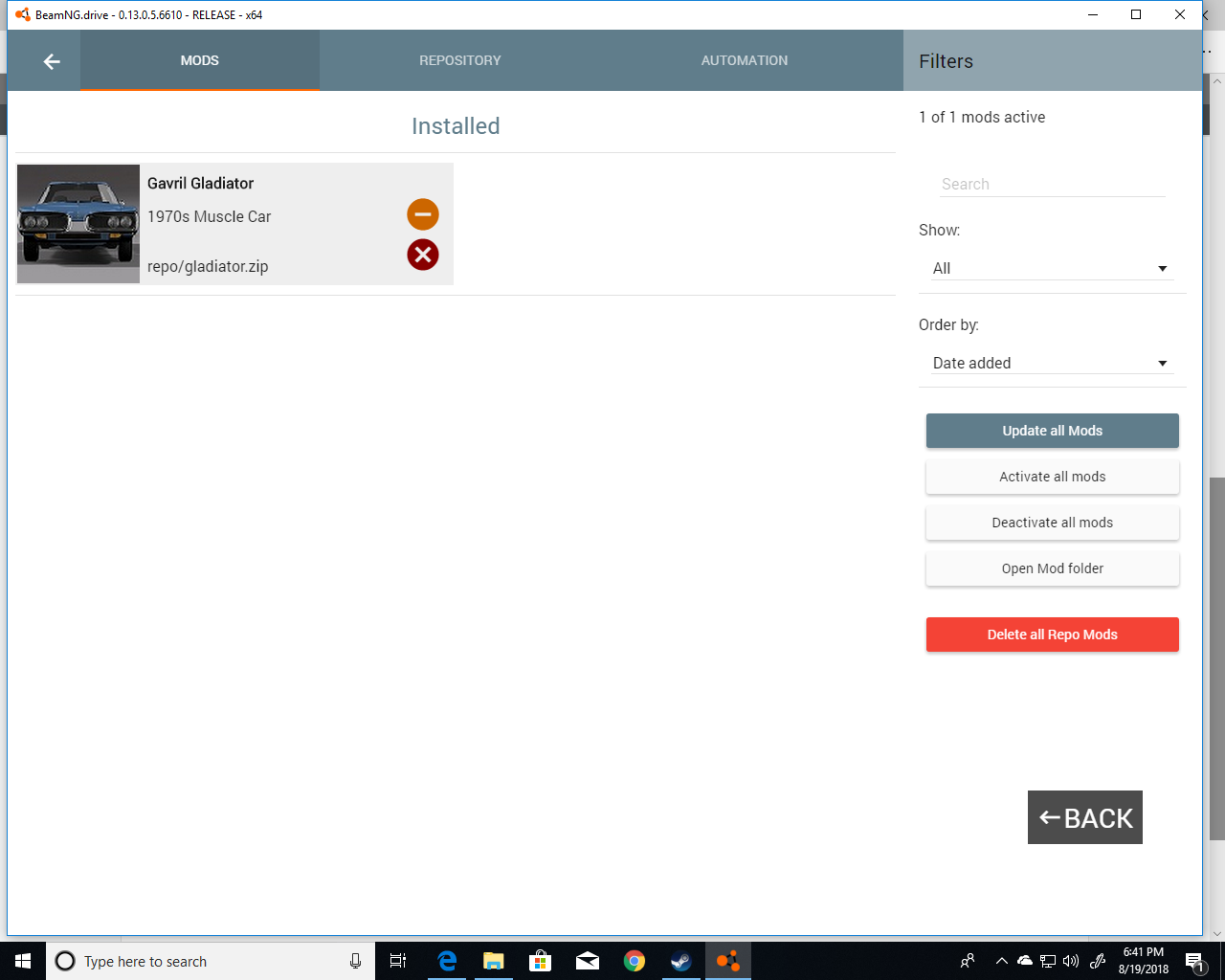Launch Google Chrome from taskbar

[635, 961]
